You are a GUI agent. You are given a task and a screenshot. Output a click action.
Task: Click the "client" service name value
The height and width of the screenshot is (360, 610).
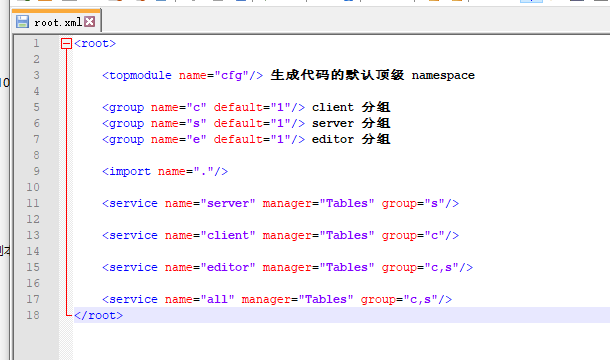[x=228, y=235]
